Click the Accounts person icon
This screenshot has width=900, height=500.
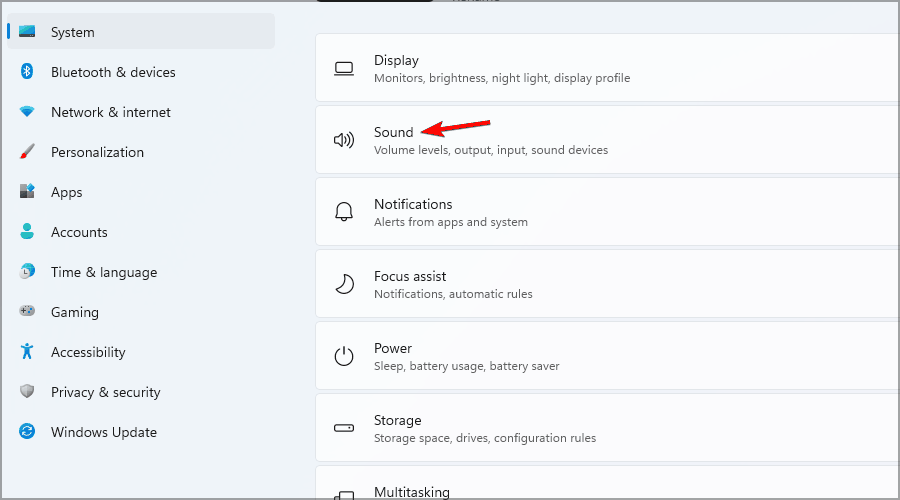pos(28,232)
